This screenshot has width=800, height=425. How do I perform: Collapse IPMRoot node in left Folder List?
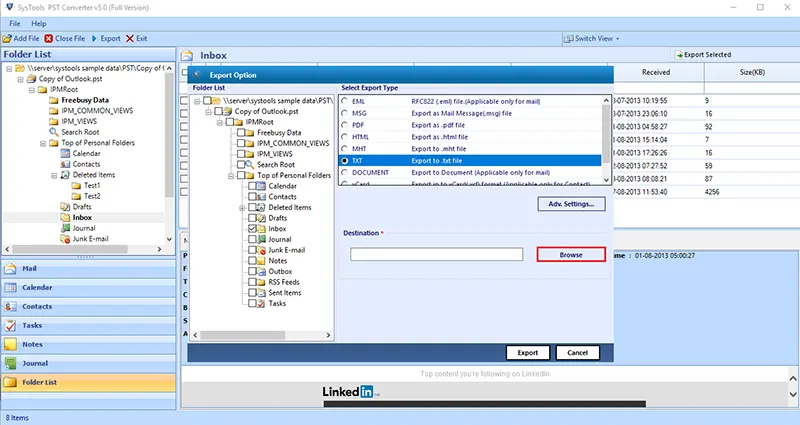tap(32, 90)
